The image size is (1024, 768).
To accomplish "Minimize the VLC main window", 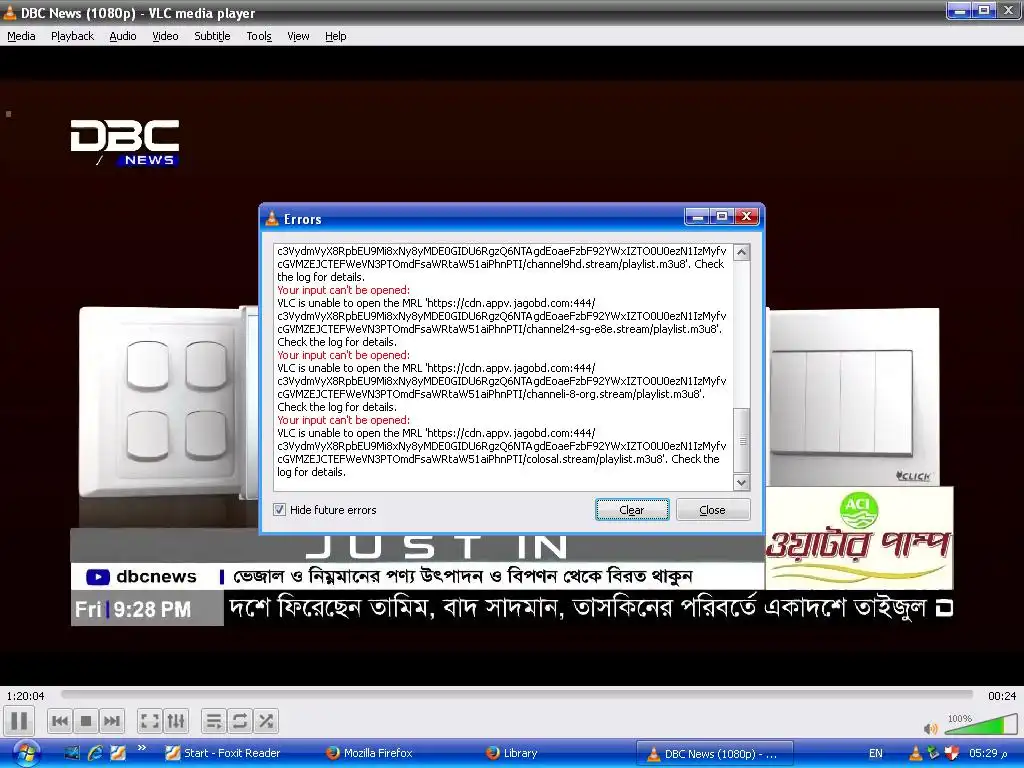I will click(x=959, y=11).
